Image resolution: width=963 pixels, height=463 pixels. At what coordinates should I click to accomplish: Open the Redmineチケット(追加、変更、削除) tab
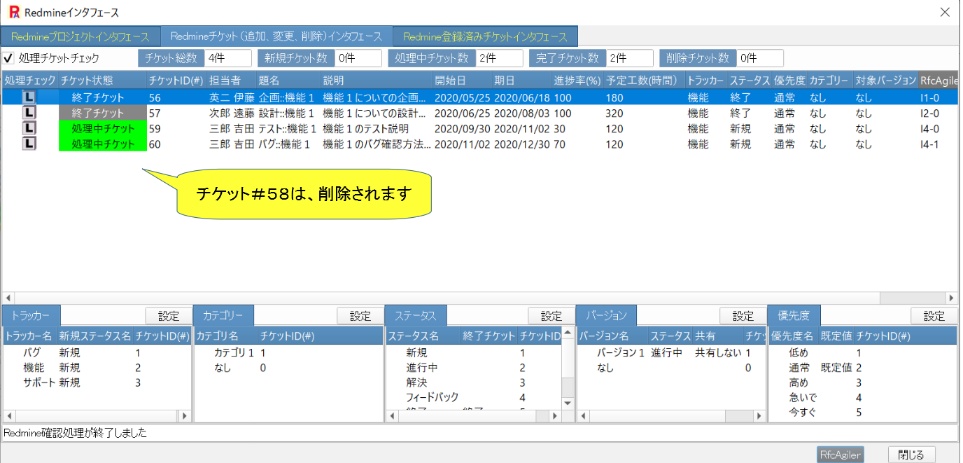tap(276, 36)
